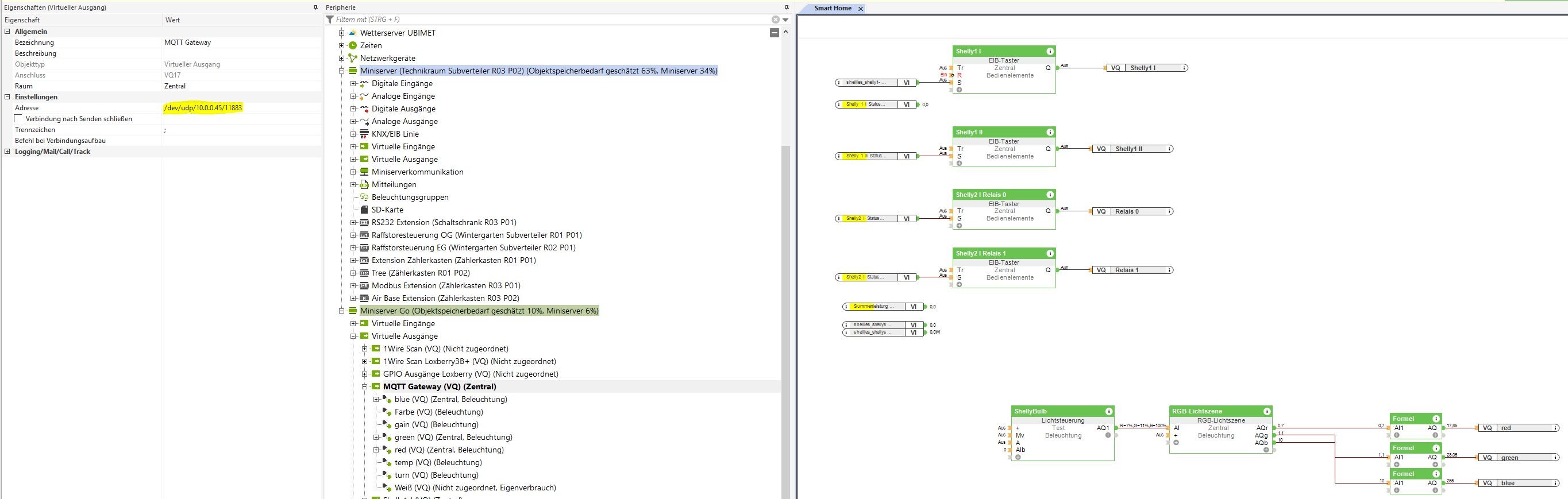Expand the KNX/EIB Linie node
The image size is (1568, 499).
(353, 134)
